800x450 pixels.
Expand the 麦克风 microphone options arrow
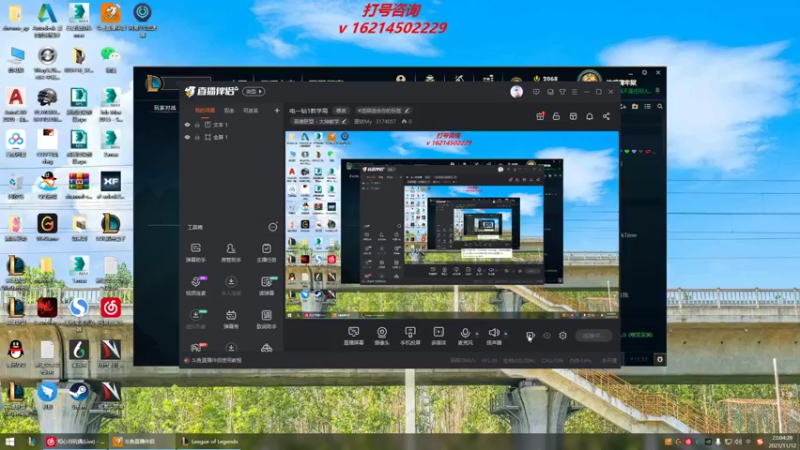(477, 334)
